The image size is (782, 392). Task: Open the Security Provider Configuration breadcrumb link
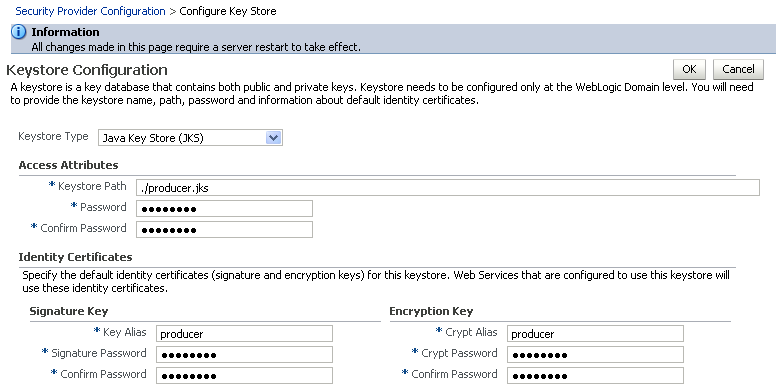coord(90,11)
